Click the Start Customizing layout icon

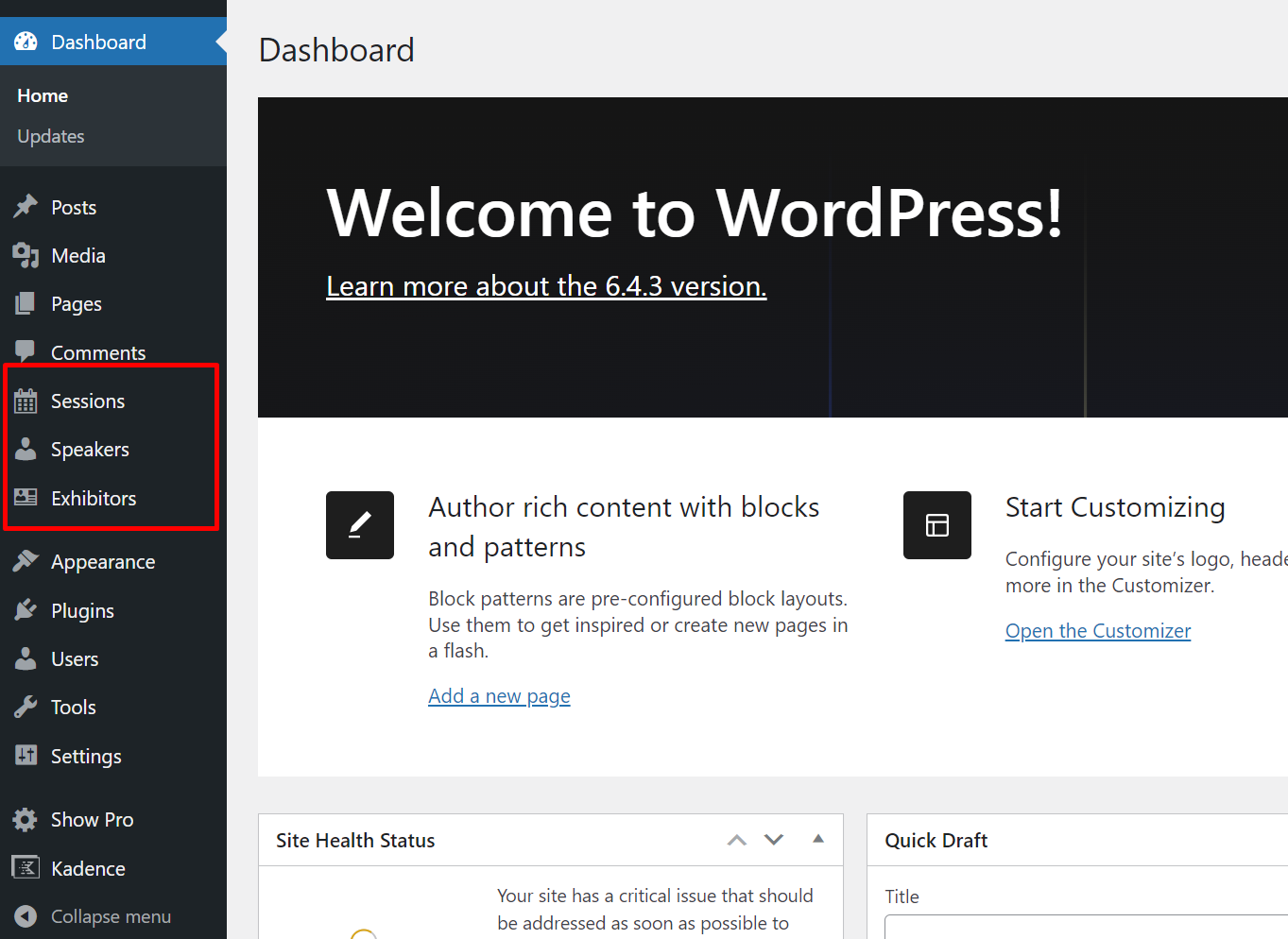click(937, 525)
